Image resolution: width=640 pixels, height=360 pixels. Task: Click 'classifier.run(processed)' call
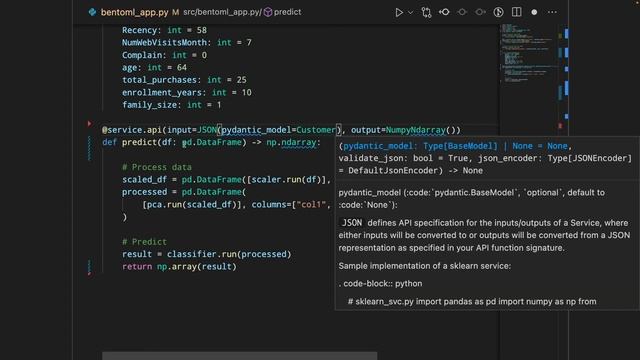coord(229,254)
